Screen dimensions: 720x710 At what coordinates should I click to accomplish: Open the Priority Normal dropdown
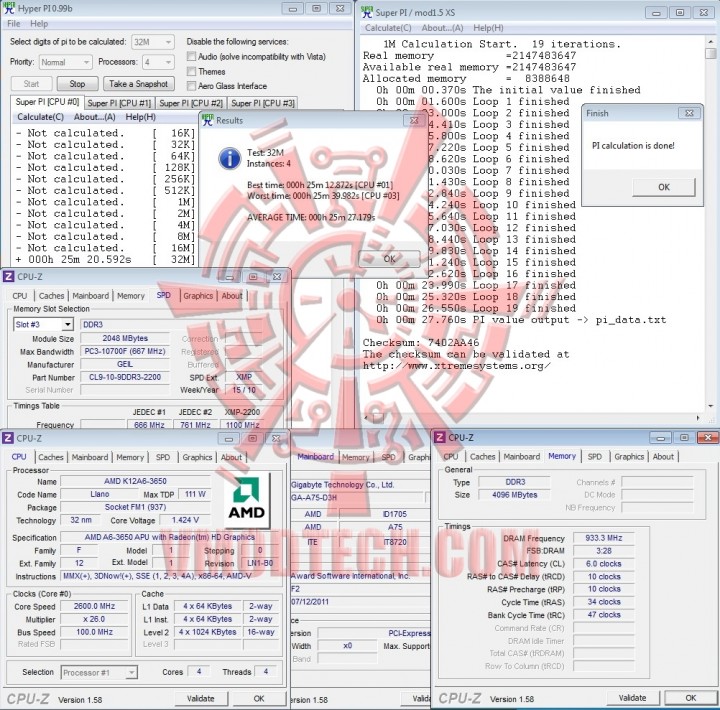click(x=66, y=62)
